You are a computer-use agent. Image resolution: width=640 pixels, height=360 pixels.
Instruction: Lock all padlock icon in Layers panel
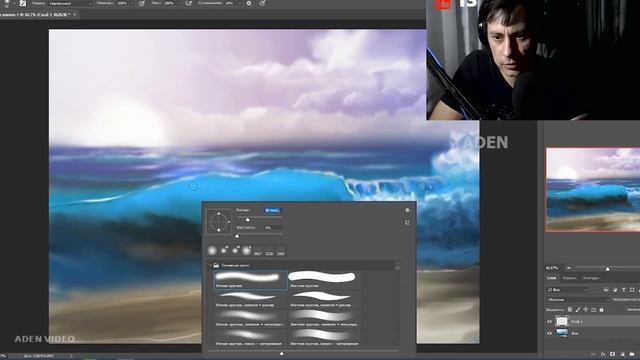coord(601,310)
